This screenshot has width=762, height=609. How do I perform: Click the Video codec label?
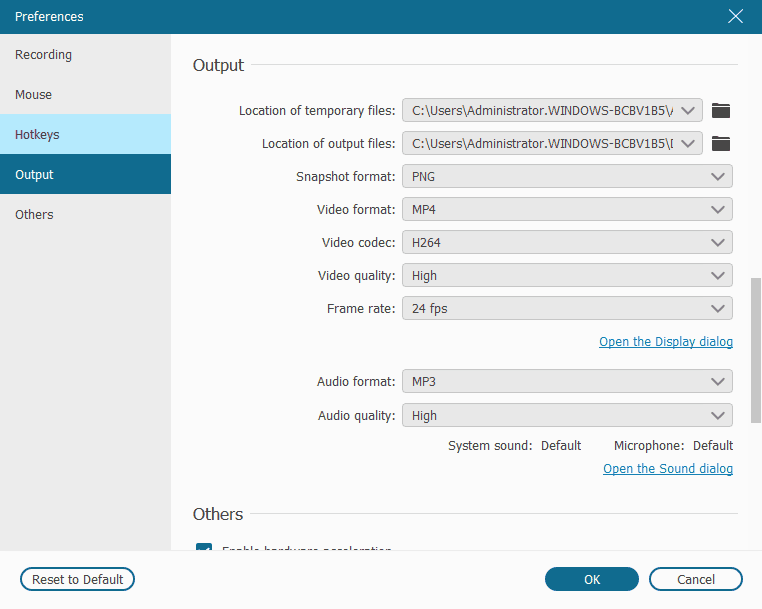(359, 243)
